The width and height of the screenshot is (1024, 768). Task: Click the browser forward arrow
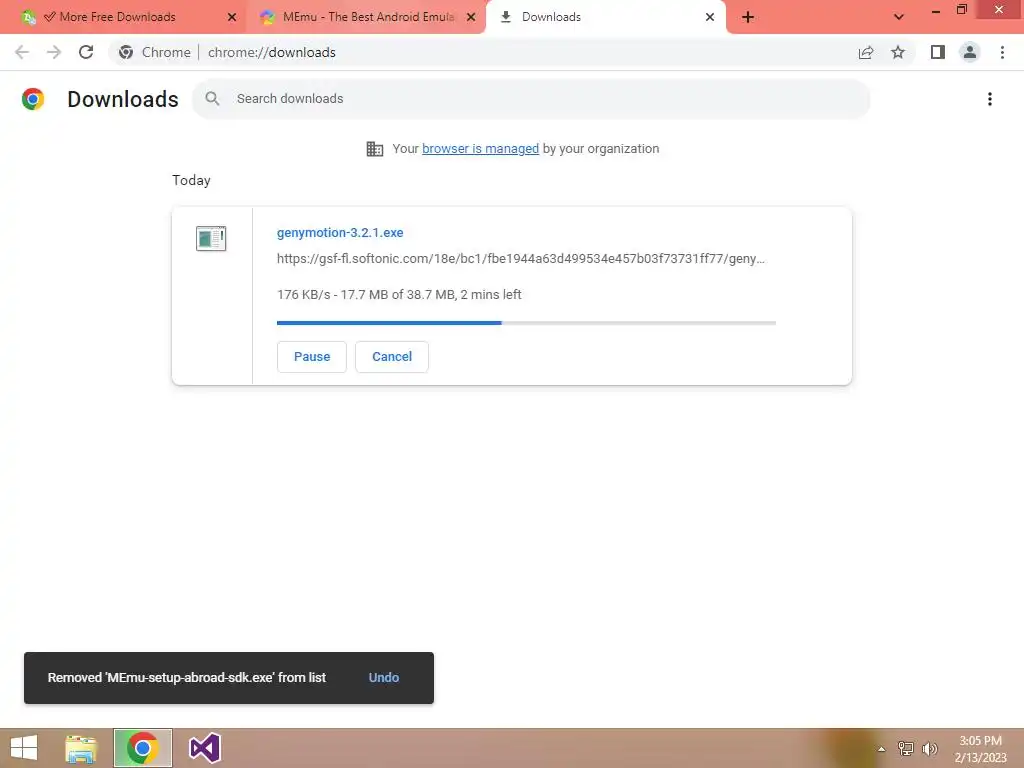pos(54,52)
